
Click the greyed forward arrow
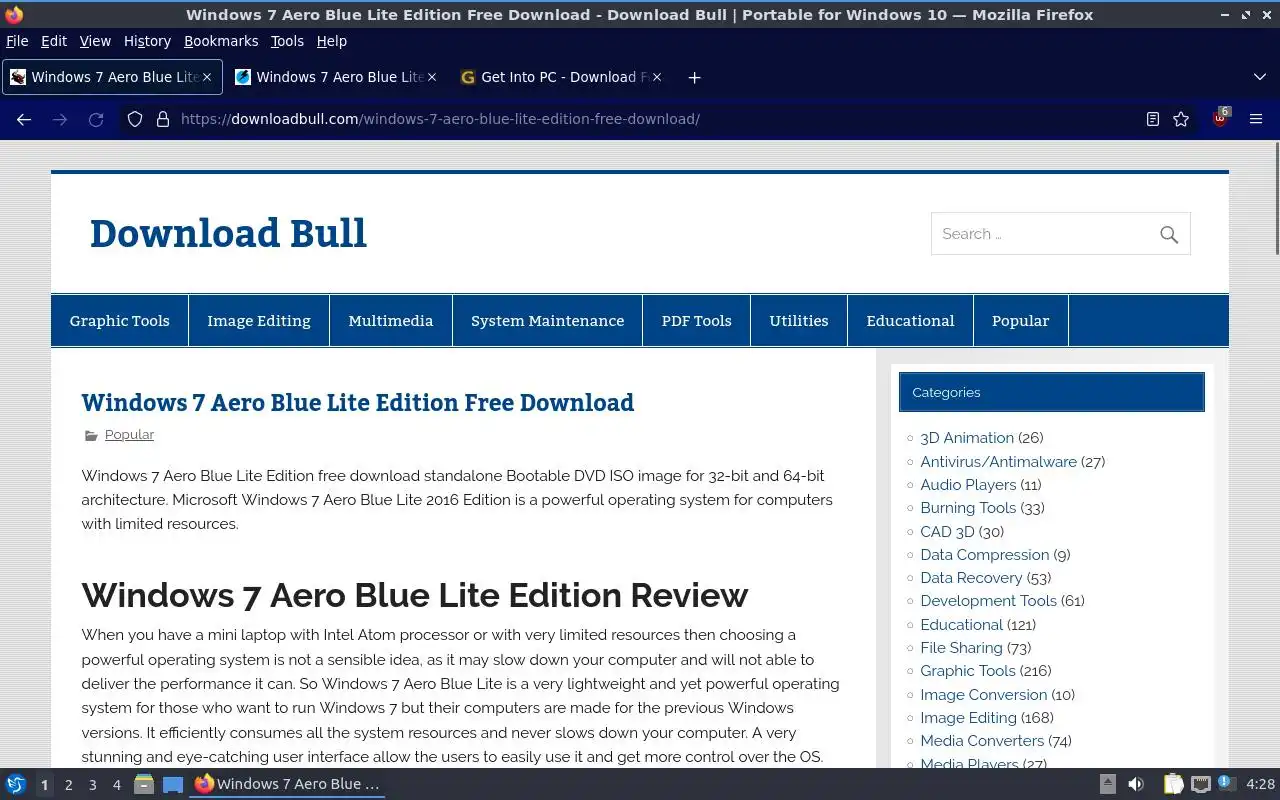click(60, 119)
